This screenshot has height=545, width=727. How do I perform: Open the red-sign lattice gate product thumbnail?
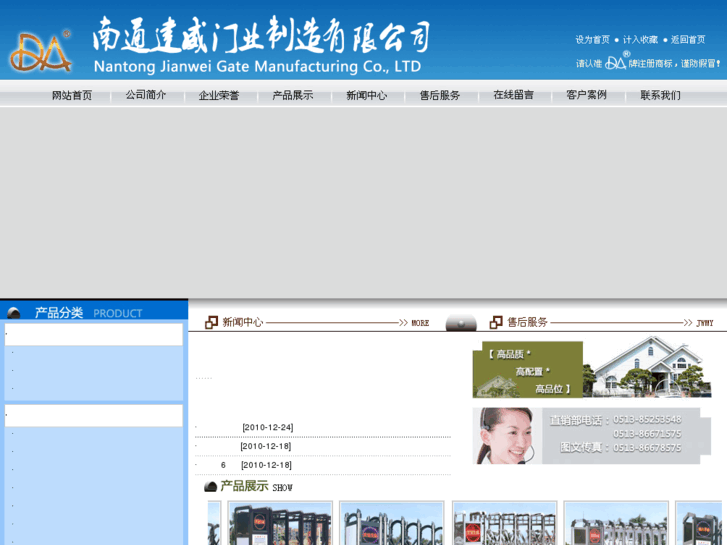(504, 523)
